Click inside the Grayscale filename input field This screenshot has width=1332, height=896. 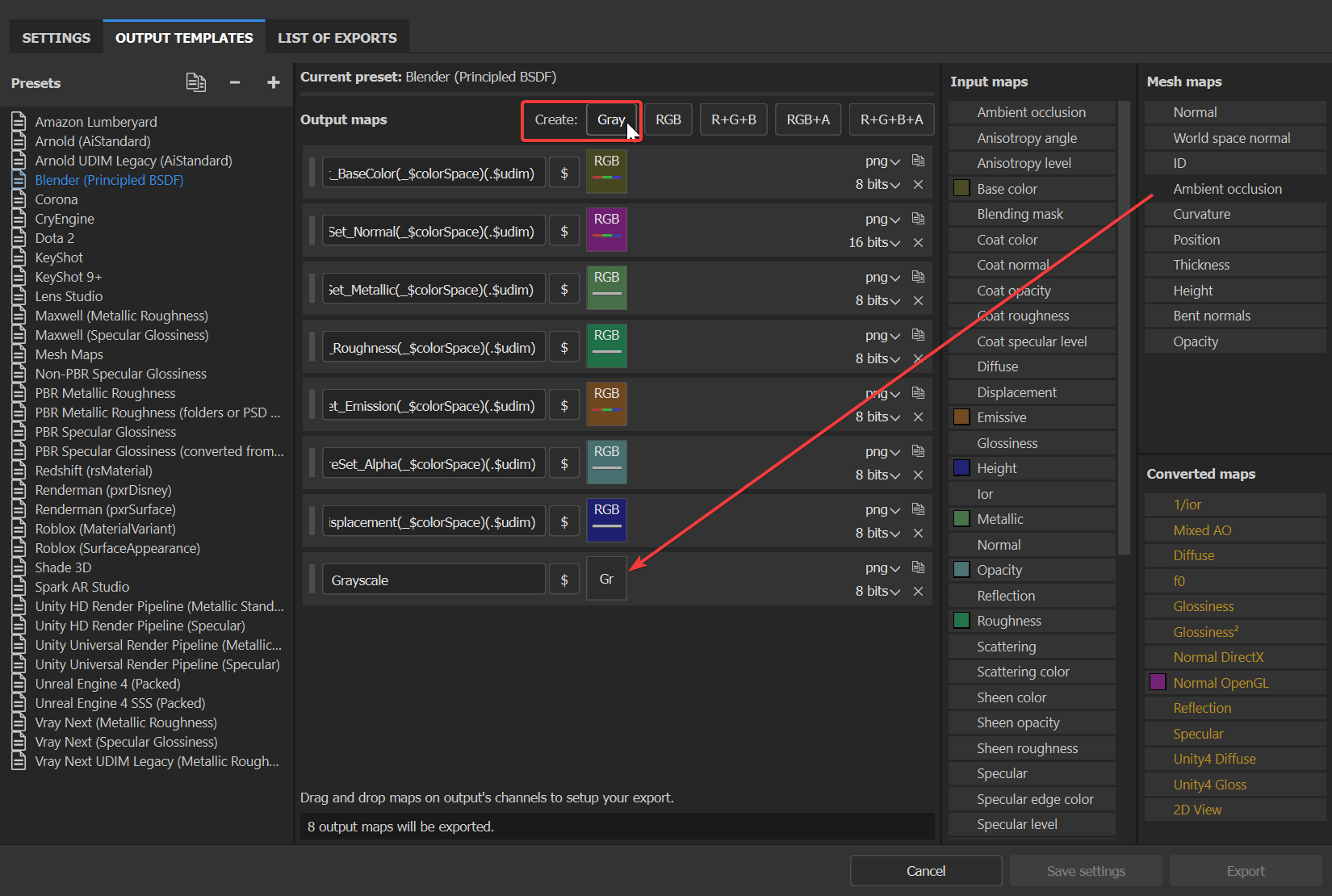pos(434,579)
